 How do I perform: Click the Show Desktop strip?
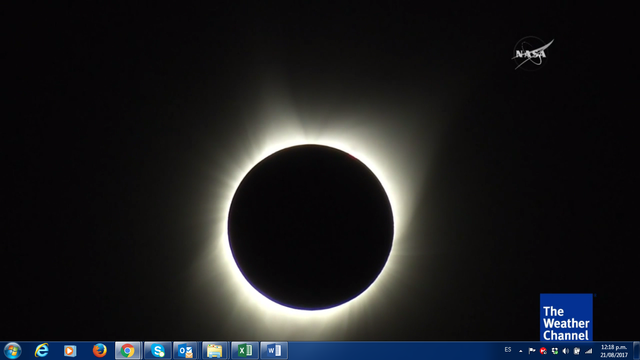636,351
